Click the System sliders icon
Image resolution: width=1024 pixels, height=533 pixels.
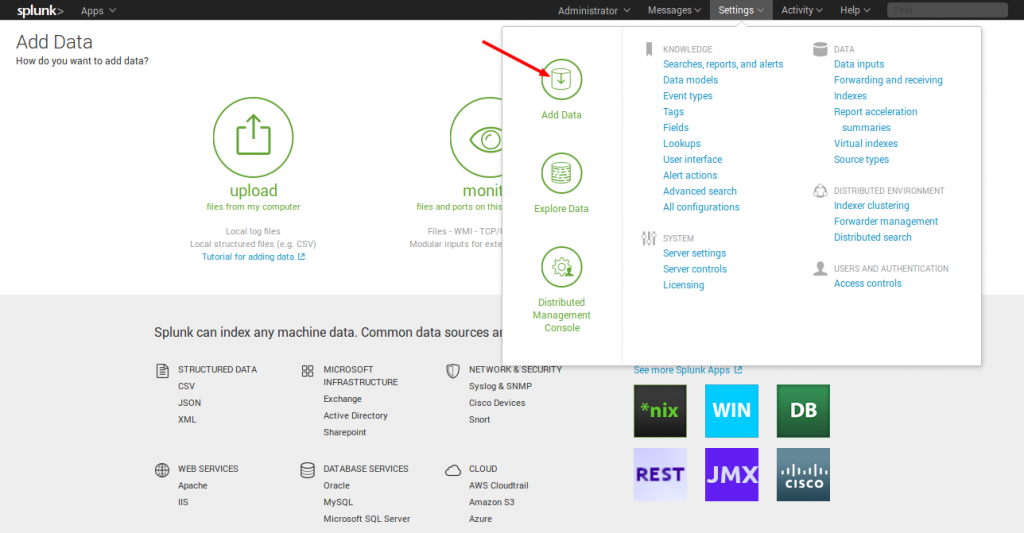pyautogui.click(x=648, y=238)
